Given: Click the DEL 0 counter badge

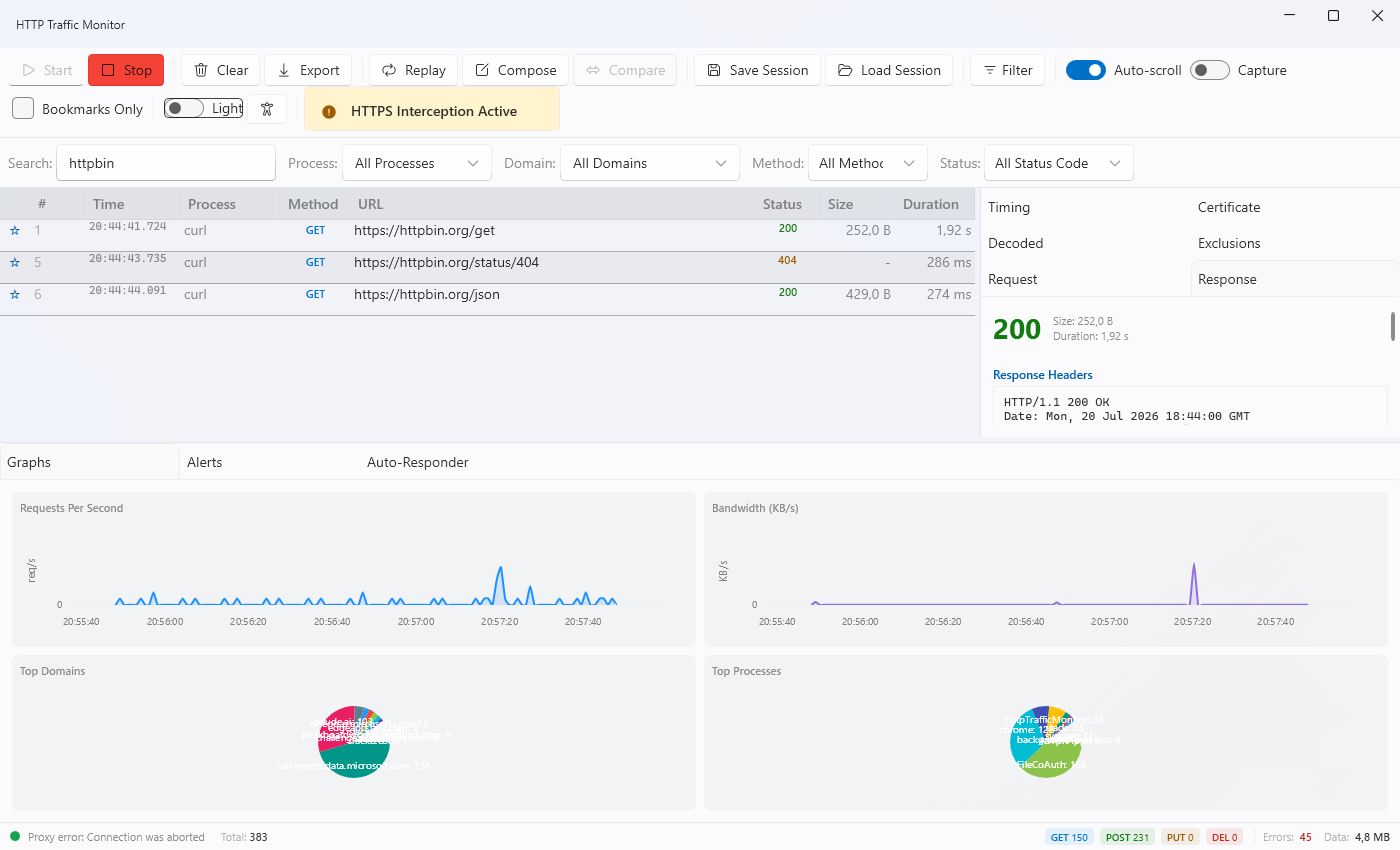Looking at the screenshot, I should click(x=1224, y=837).
